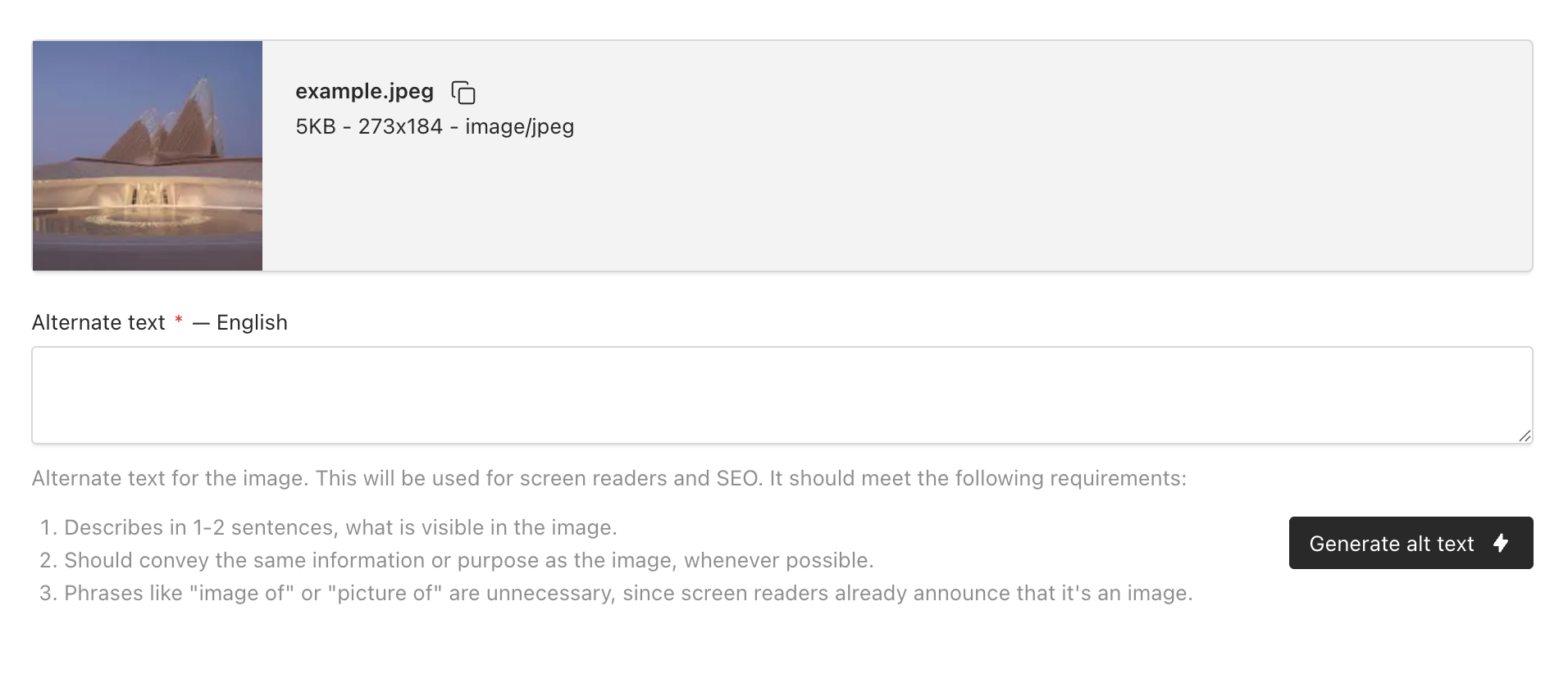Viewport: 1568px width, 697px height.
Task: Focus the Alternate text input box
Action: pos(782,395)
